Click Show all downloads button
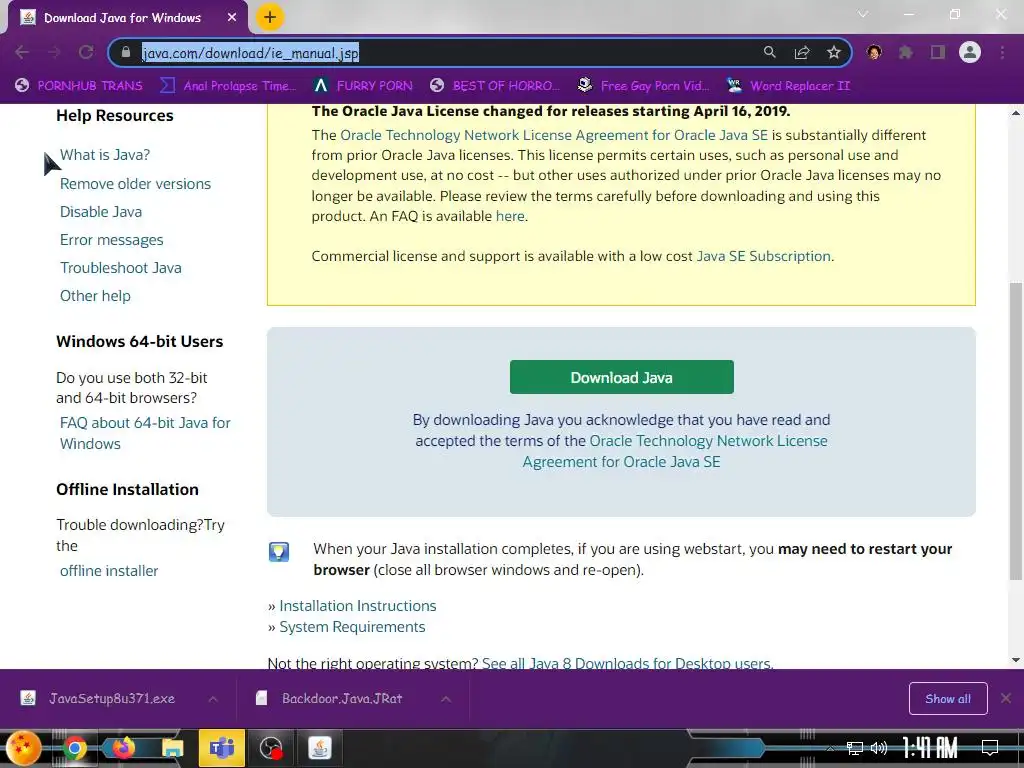 (948, 699)
